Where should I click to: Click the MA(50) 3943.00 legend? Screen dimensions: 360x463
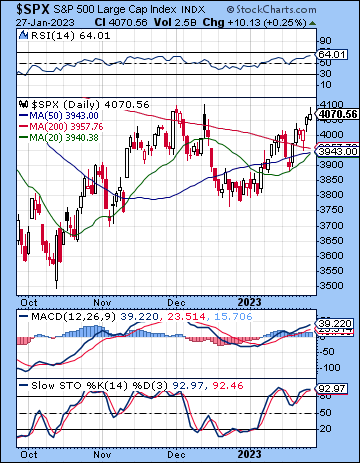(63, 116)
